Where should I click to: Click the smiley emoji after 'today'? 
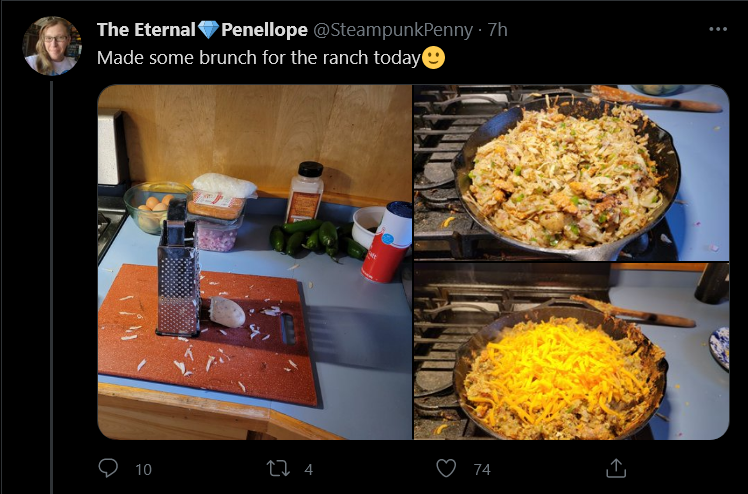tap(434, 58)
